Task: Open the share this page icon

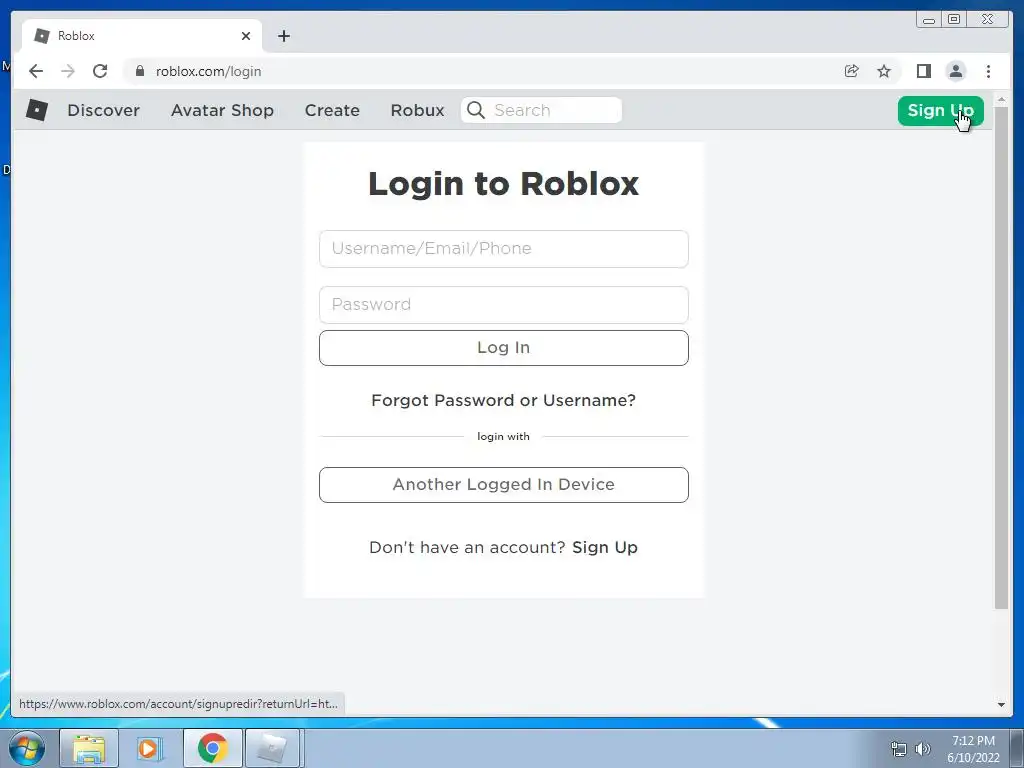Action: click(852, 71)
